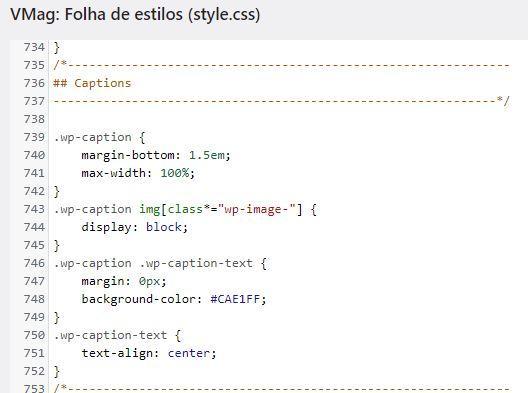
Task: Click the '.wp-caption-text {' selector on line 750
Action: 118,336
